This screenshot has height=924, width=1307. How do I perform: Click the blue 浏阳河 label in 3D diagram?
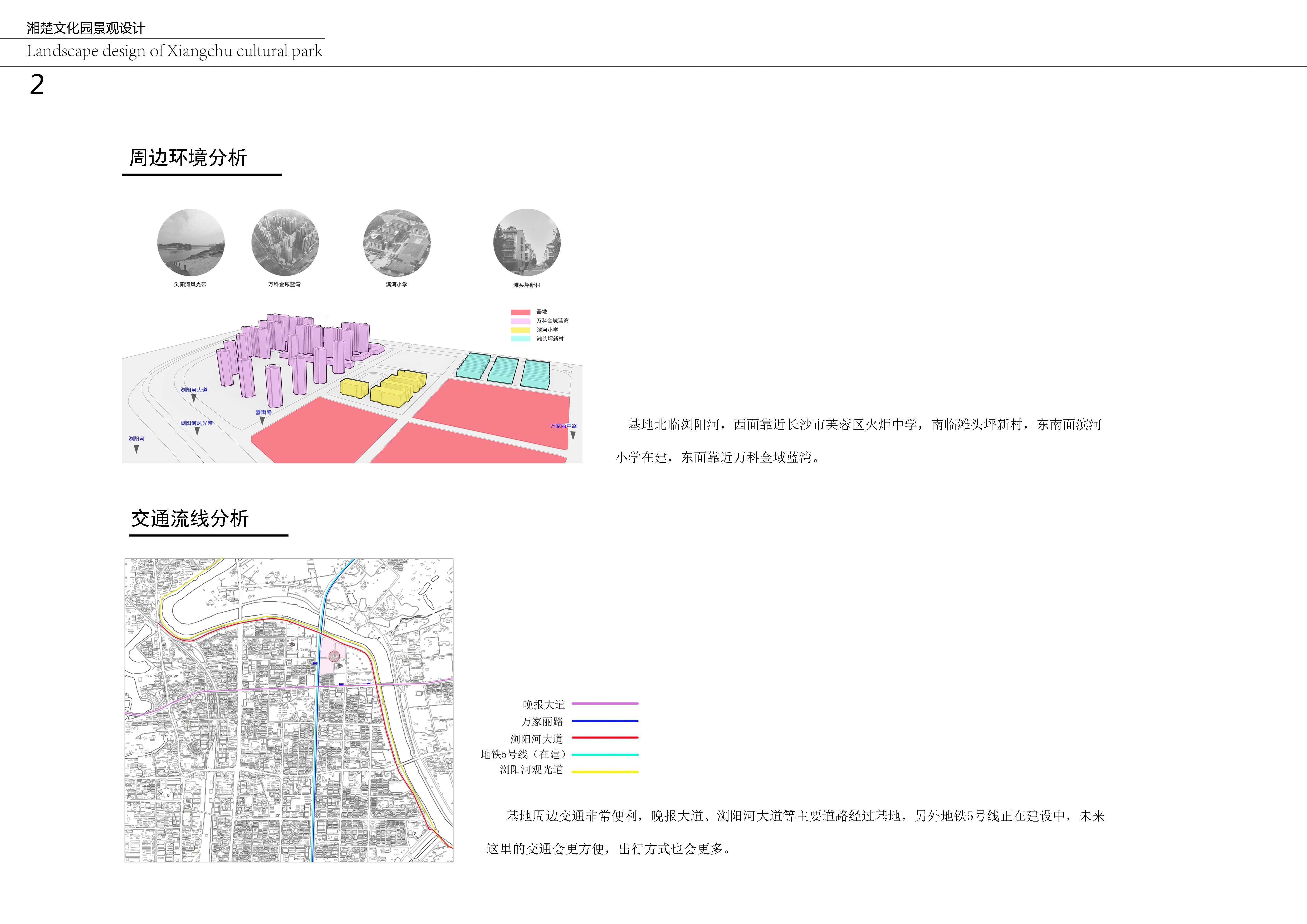pos(137,439)
